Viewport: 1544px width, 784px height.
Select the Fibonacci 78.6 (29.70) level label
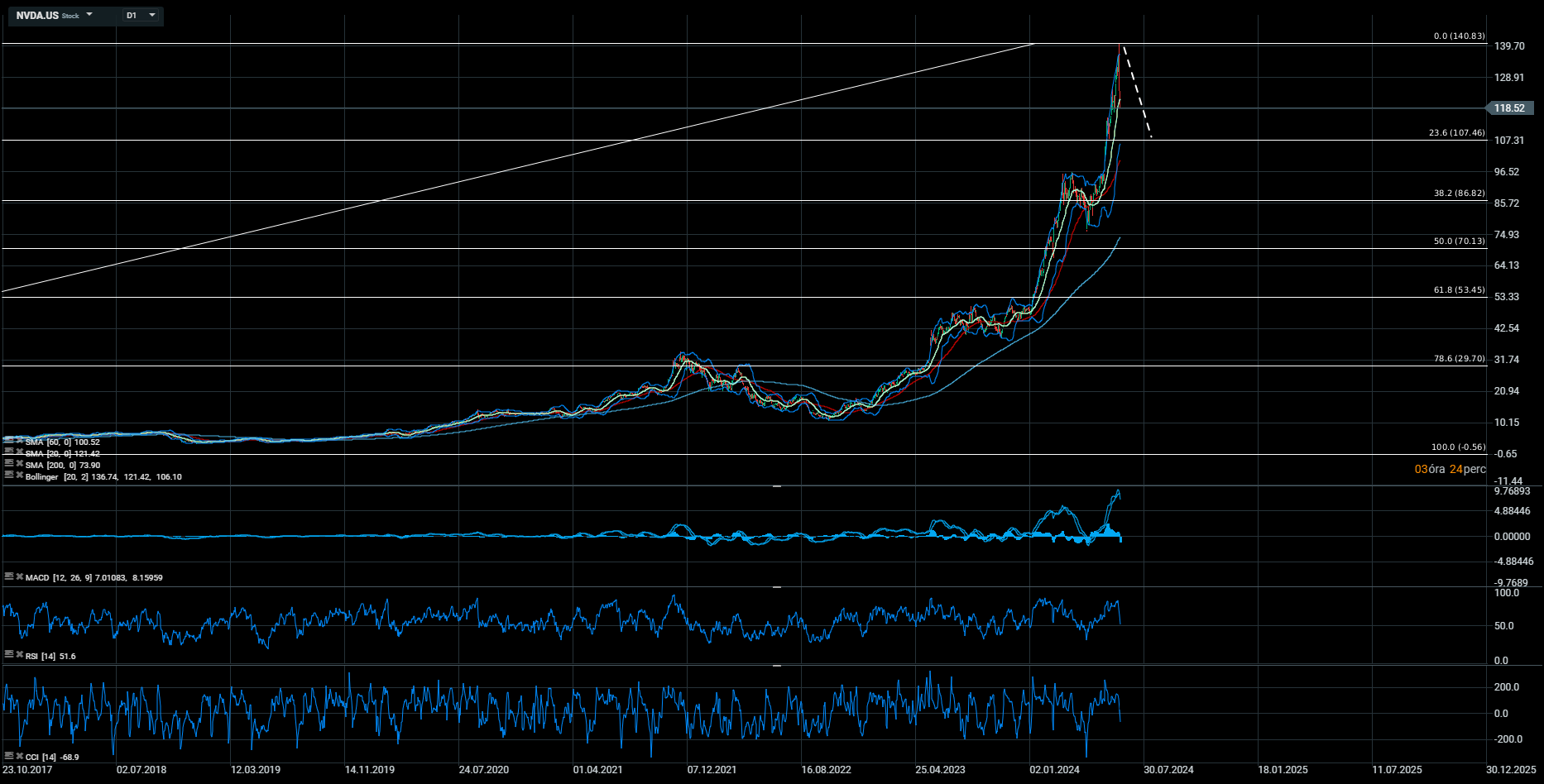click(1460, 359)
